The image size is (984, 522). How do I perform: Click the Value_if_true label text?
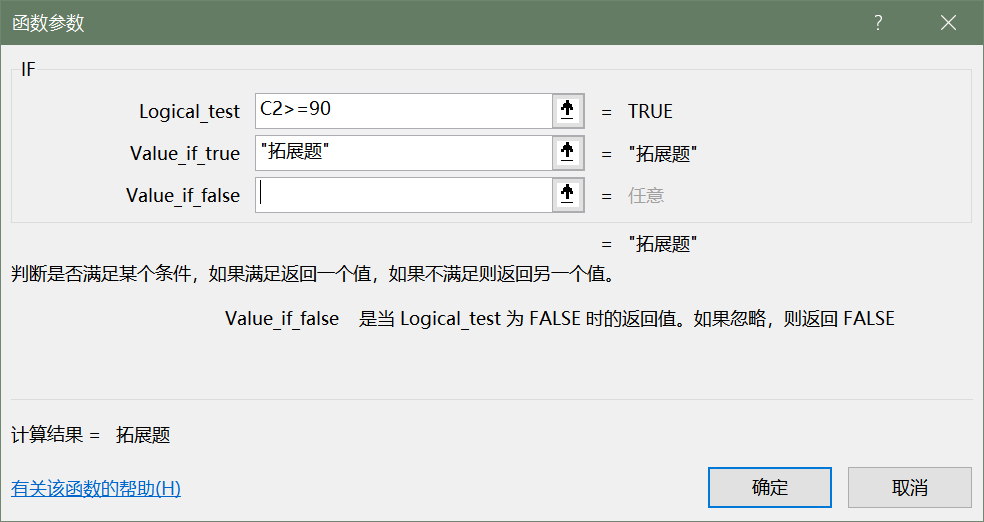(185, 154)
